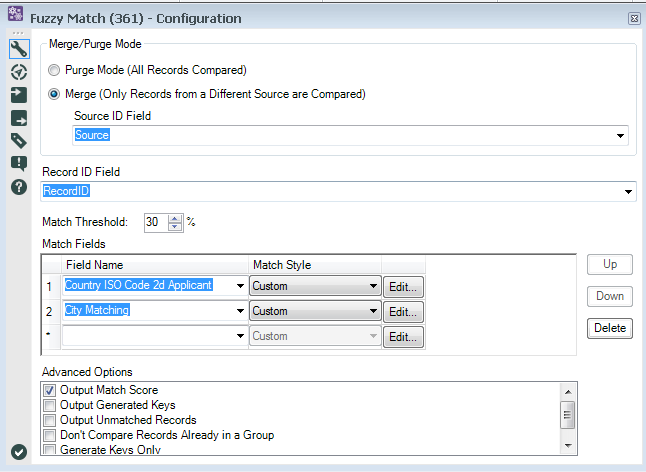
Task: Select Purge Mode radio button
Action: (x=55, y=71)
